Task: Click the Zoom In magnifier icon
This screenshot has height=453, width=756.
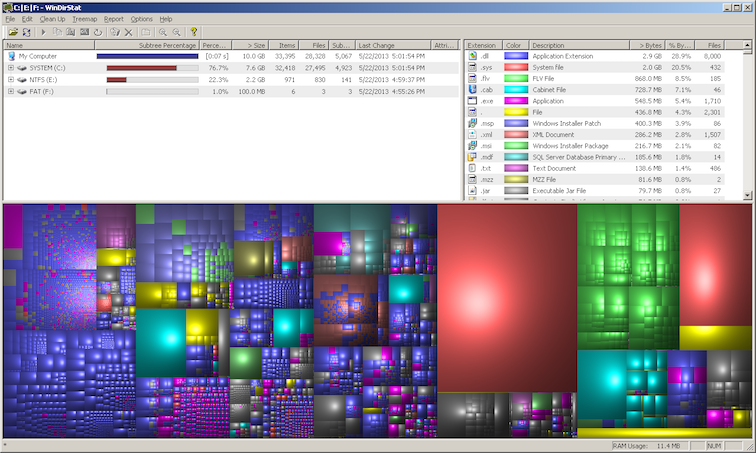Action: click(163, 32)
